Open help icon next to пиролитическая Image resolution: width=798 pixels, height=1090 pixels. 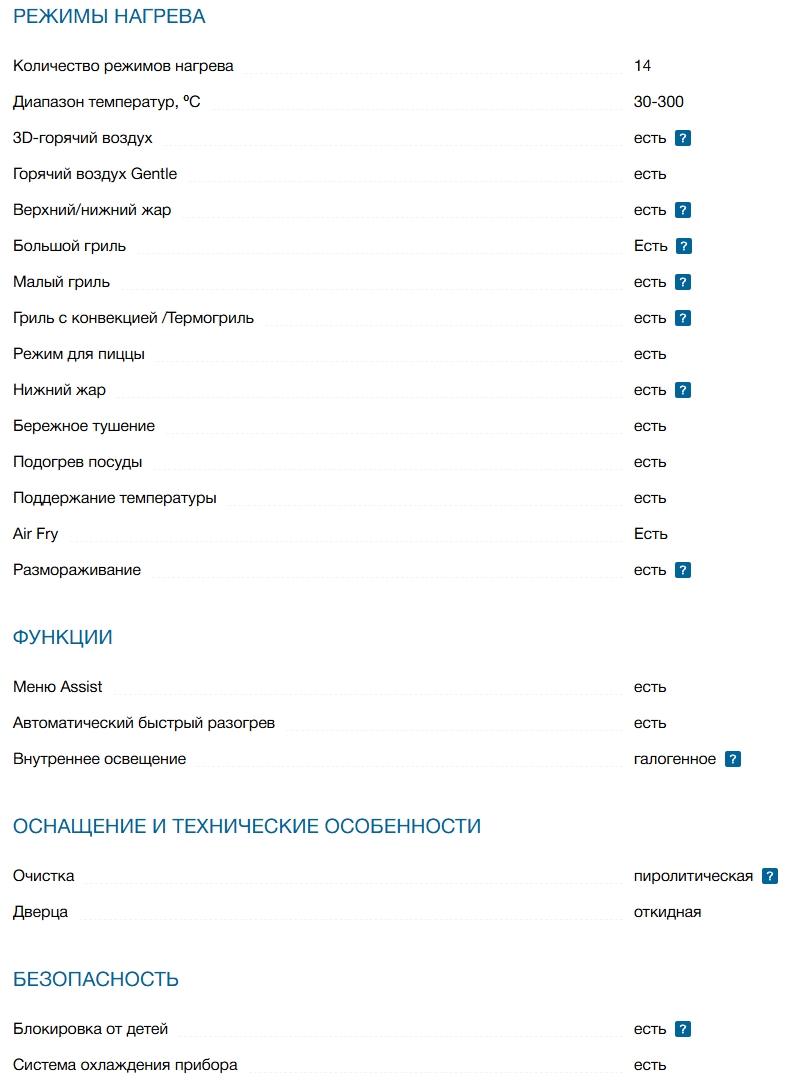770,876
